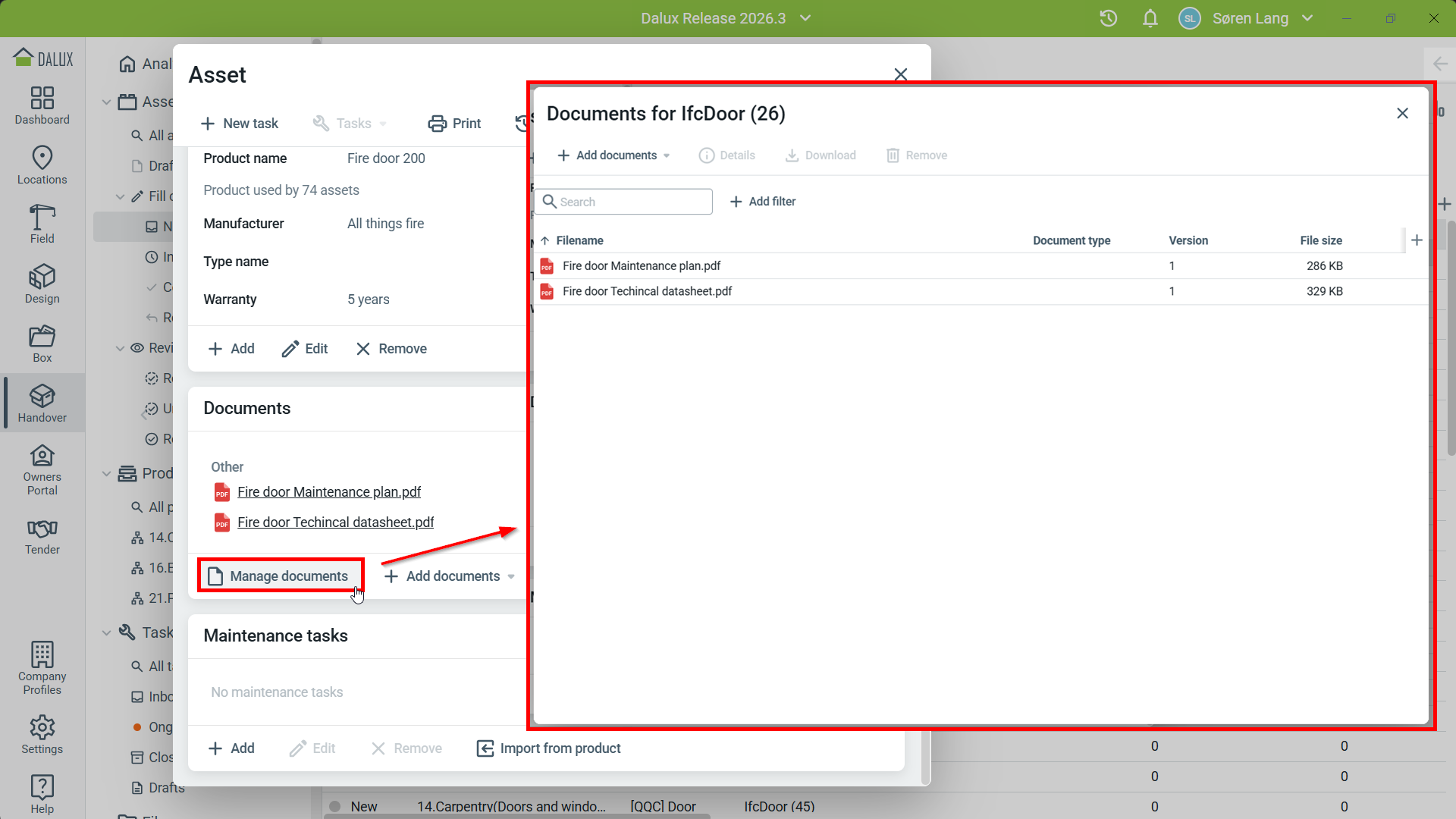Screen dimensions: 1456x819
Task: Open the Handover module
Action: [42, 403]
